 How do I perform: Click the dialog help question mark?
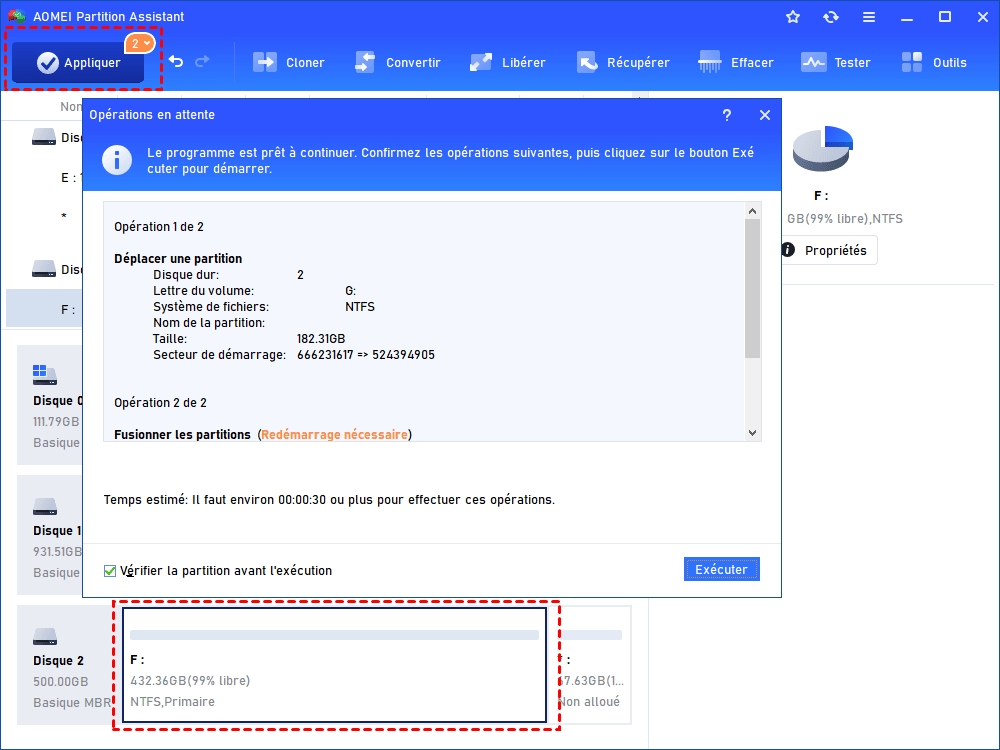click(x=727, y=115)
